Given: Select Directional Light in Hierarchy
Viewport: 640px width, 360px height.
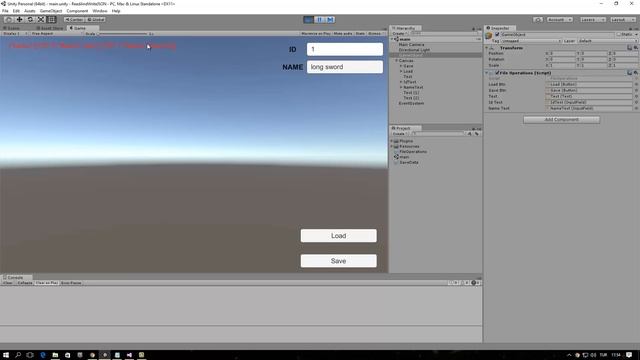Looking at the screenshot, I should (x=414, y=50).
